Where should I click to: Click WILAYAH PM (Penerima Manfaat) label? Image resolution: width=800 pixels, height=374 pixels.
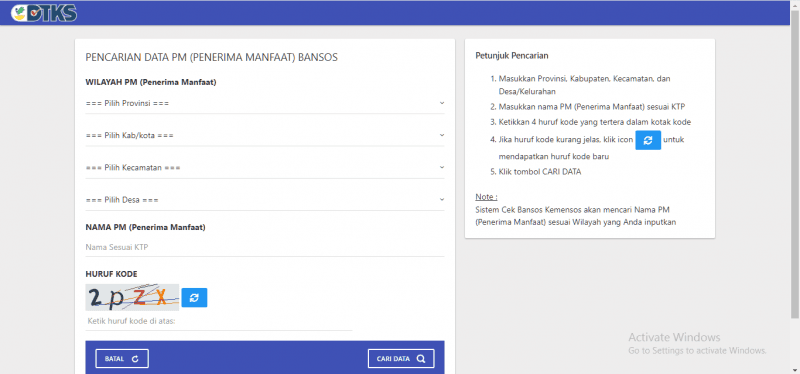151,82
